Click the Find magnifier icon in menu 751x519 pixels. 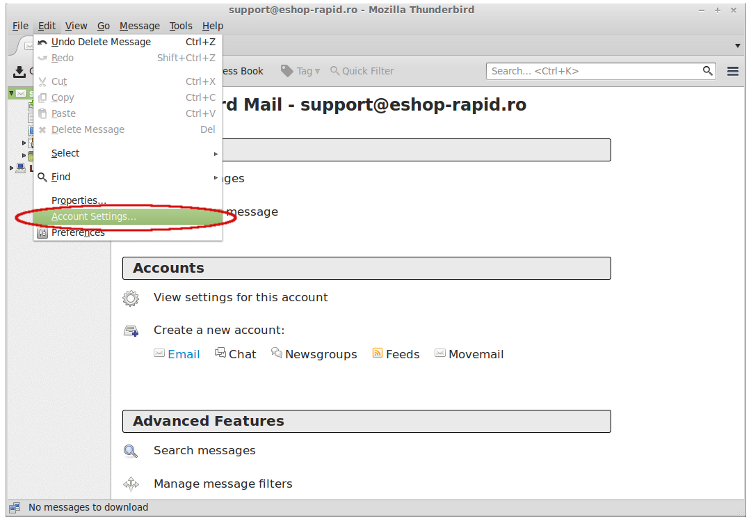tap(42, 177)
